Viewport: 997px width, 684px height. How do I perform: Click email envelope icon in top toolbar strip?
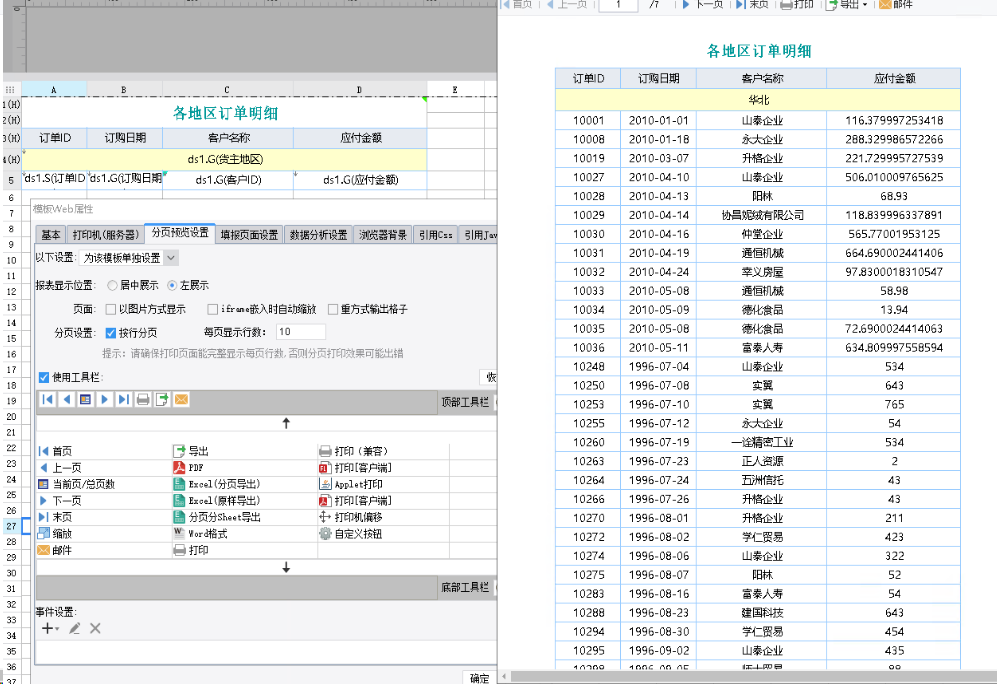pyautogui.click(x=181, y=399)
